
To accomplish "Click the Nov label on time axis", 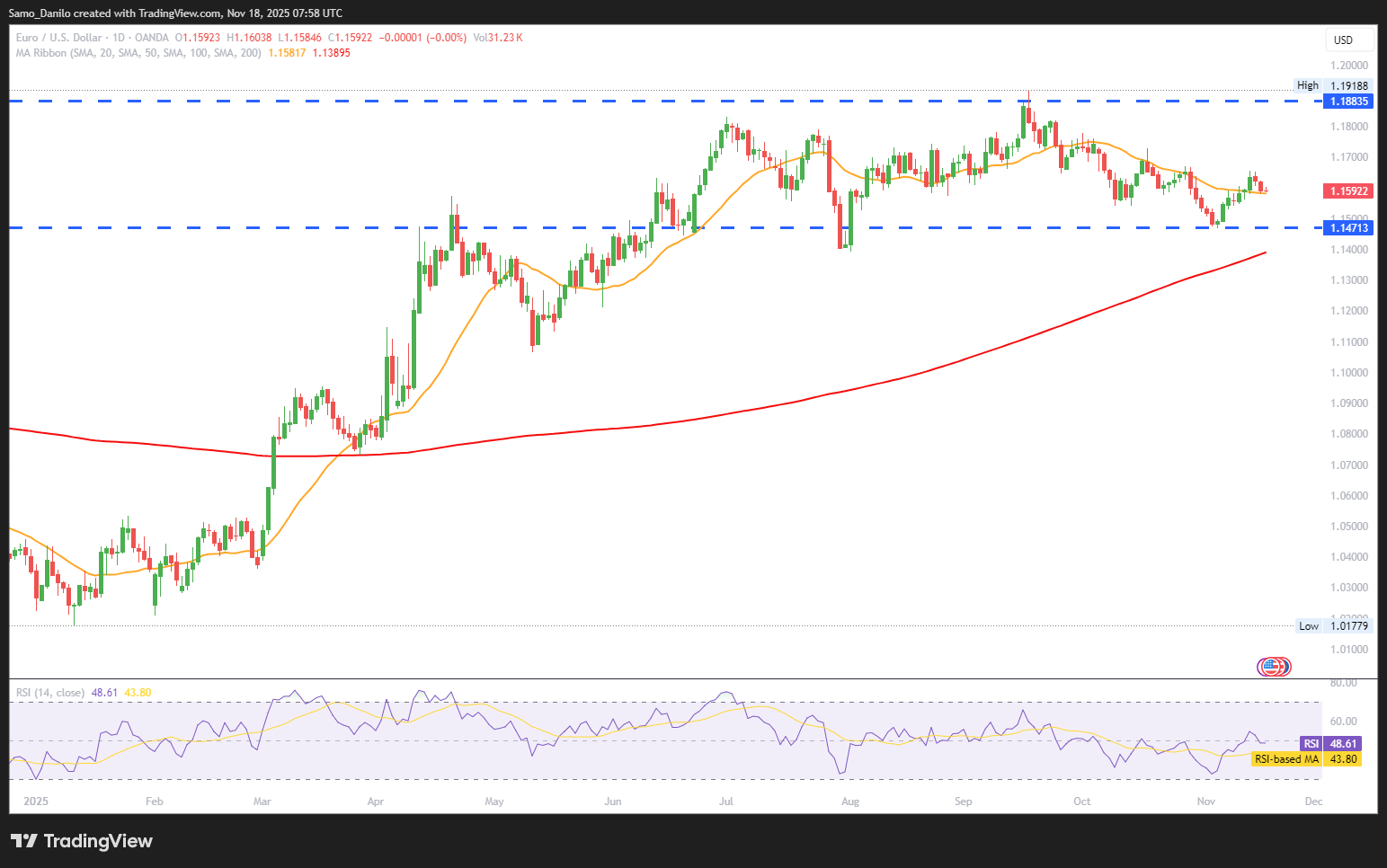I will coord(1206,801).
